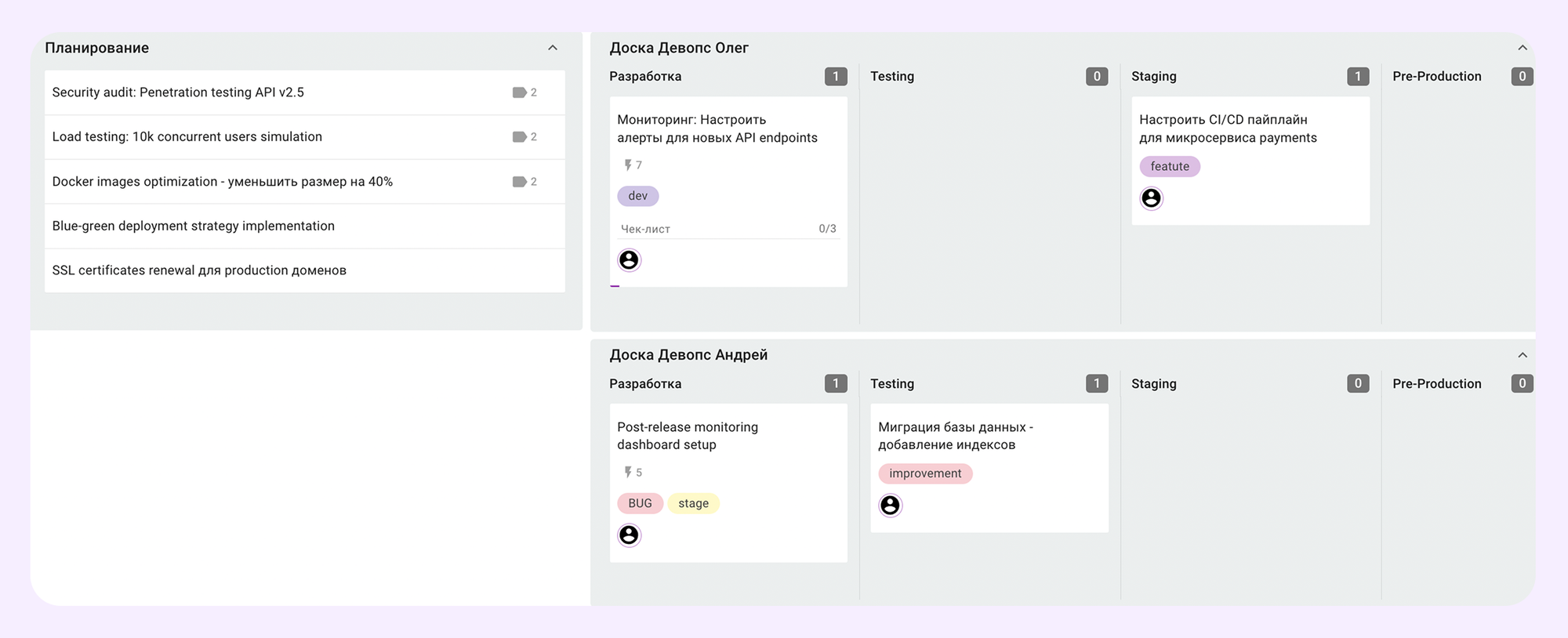Collapse the Доска Девопс Олег board
This screenshot has width=1568, height=638.
(1523, 48)
